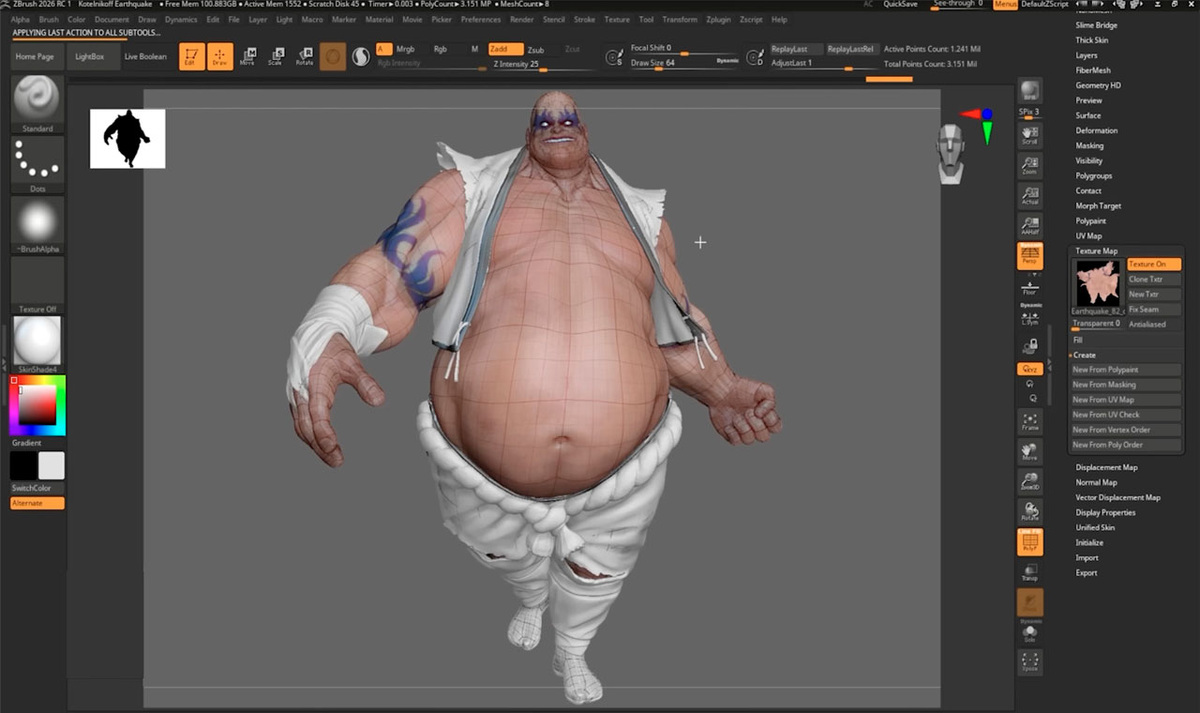Click the Gizmo 3D circle icon
Image resolution: width=1200 pixels, height=713 pixels.
tap(333, 57)
